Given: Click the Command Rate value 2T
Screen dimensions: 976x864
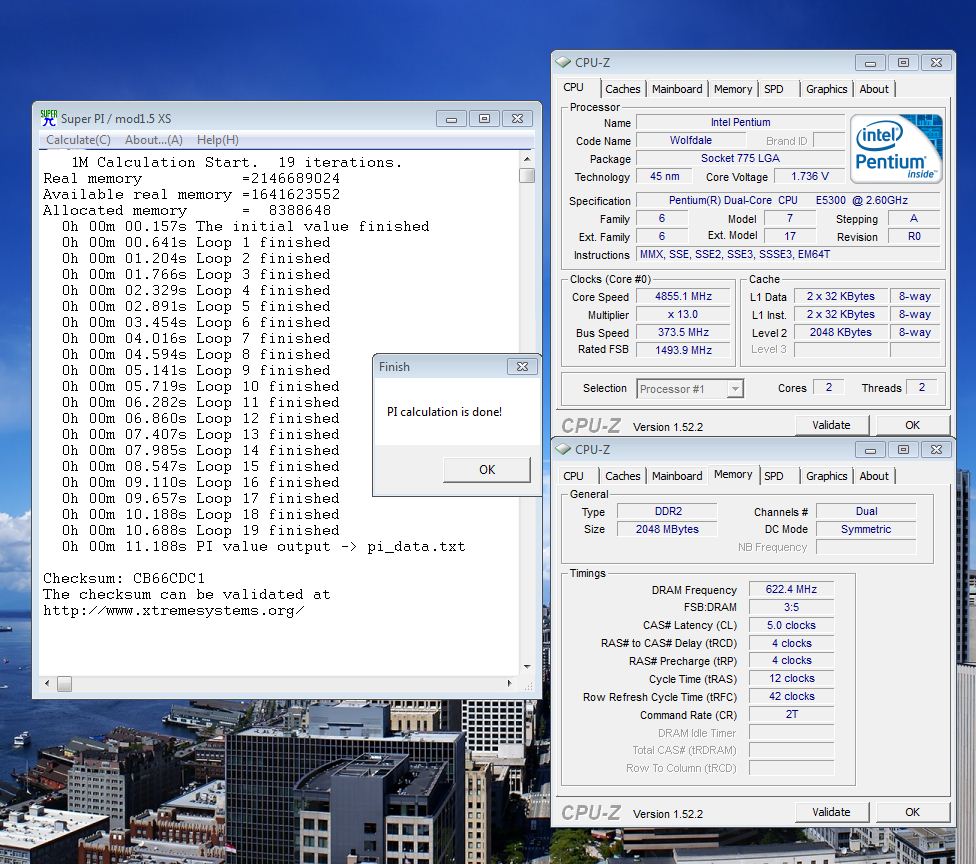Looking at the screenshot, I should [x=791, y=715].
